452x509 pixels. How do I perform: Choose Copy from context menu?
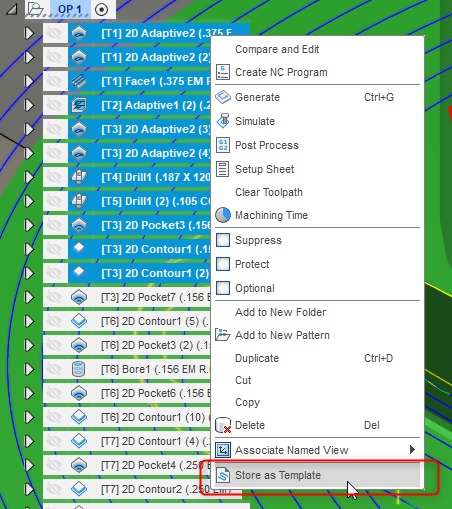click(x=247, y=403)
